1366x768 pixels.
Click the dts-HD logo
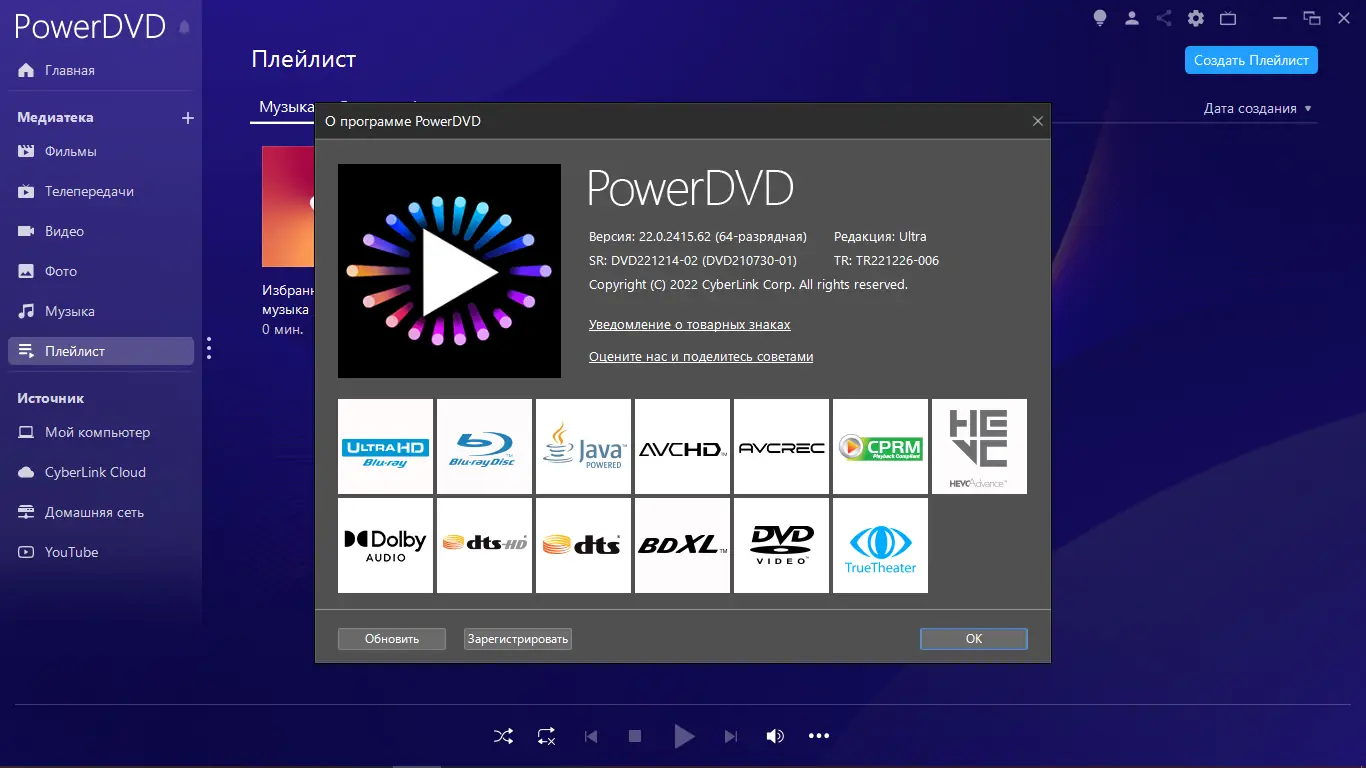coord(484,545)
